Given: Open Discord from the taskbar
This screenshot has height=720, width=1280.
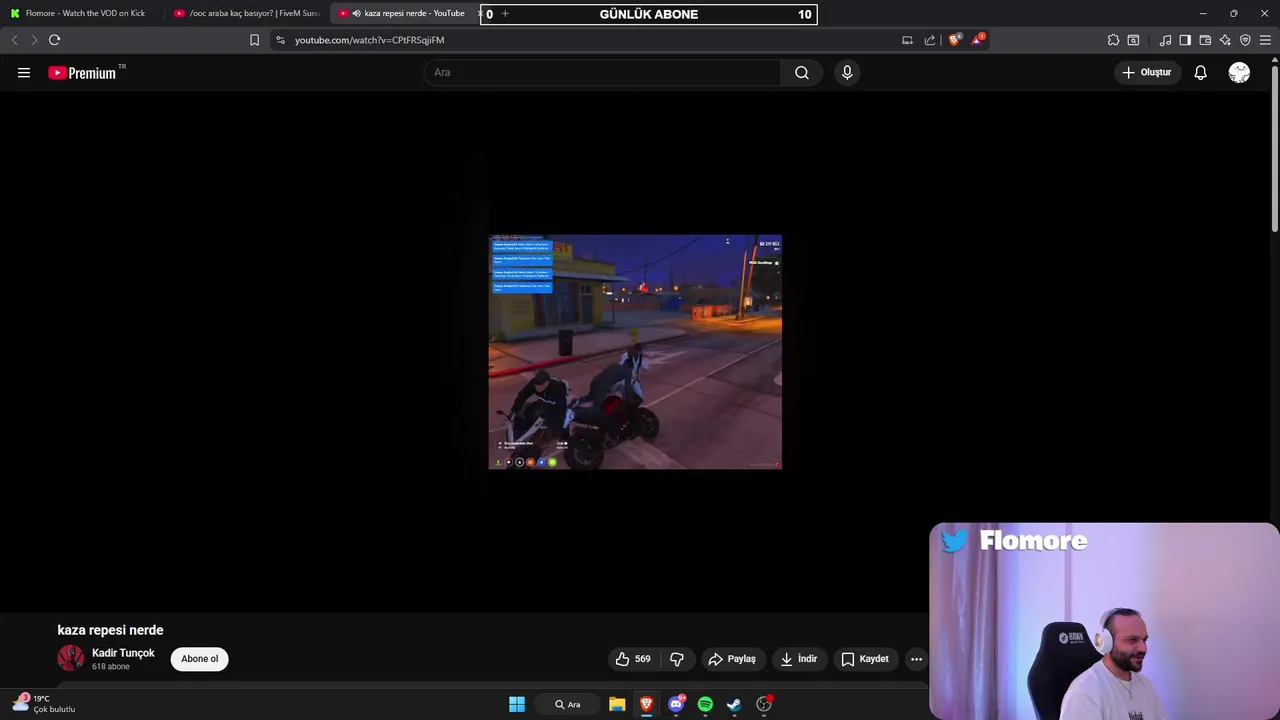Looking at the screenshot, I should (x=676, y=704).
